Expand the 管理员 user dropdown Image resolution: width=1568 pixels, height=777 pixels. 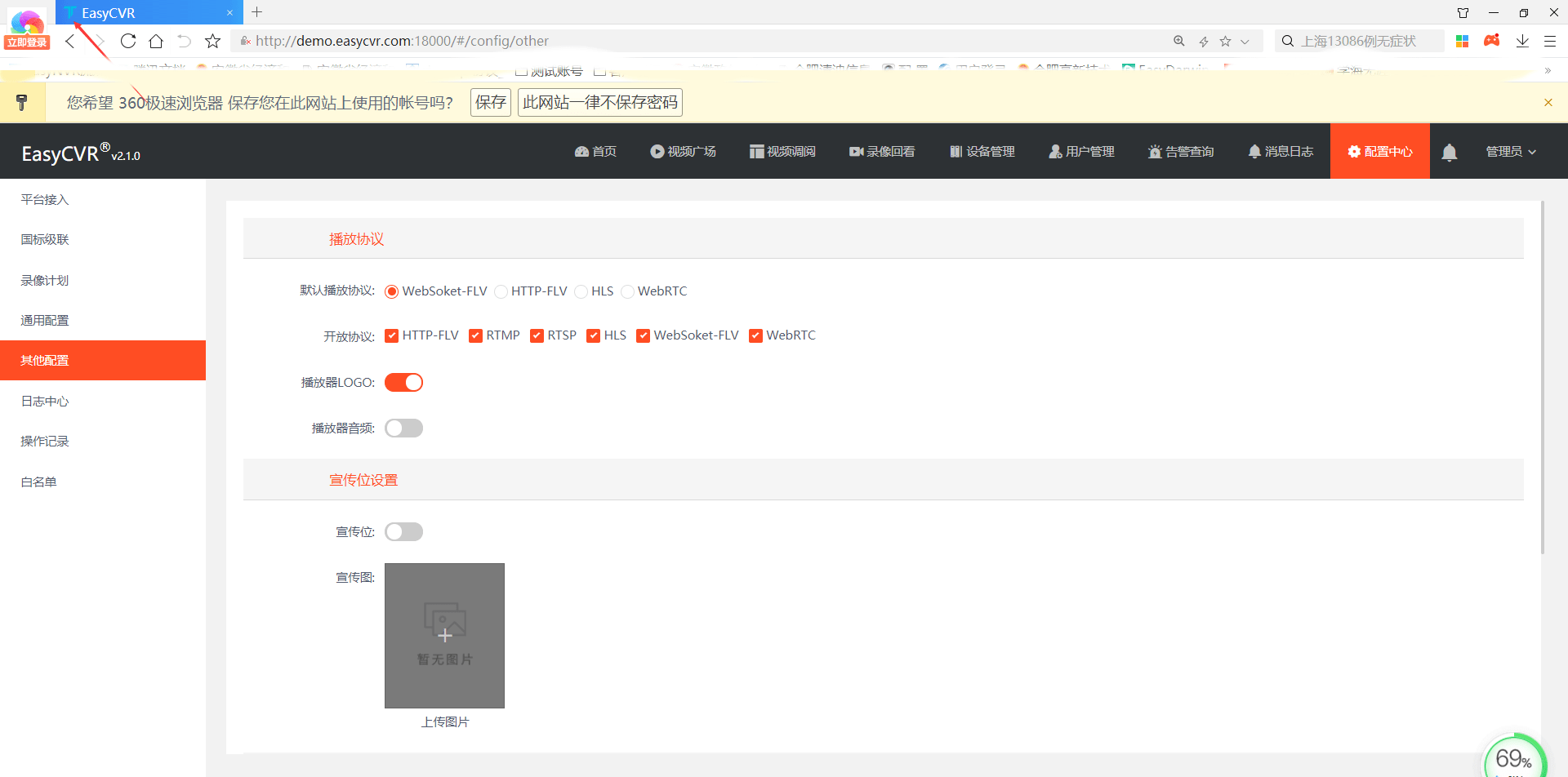click(1511, 151)
